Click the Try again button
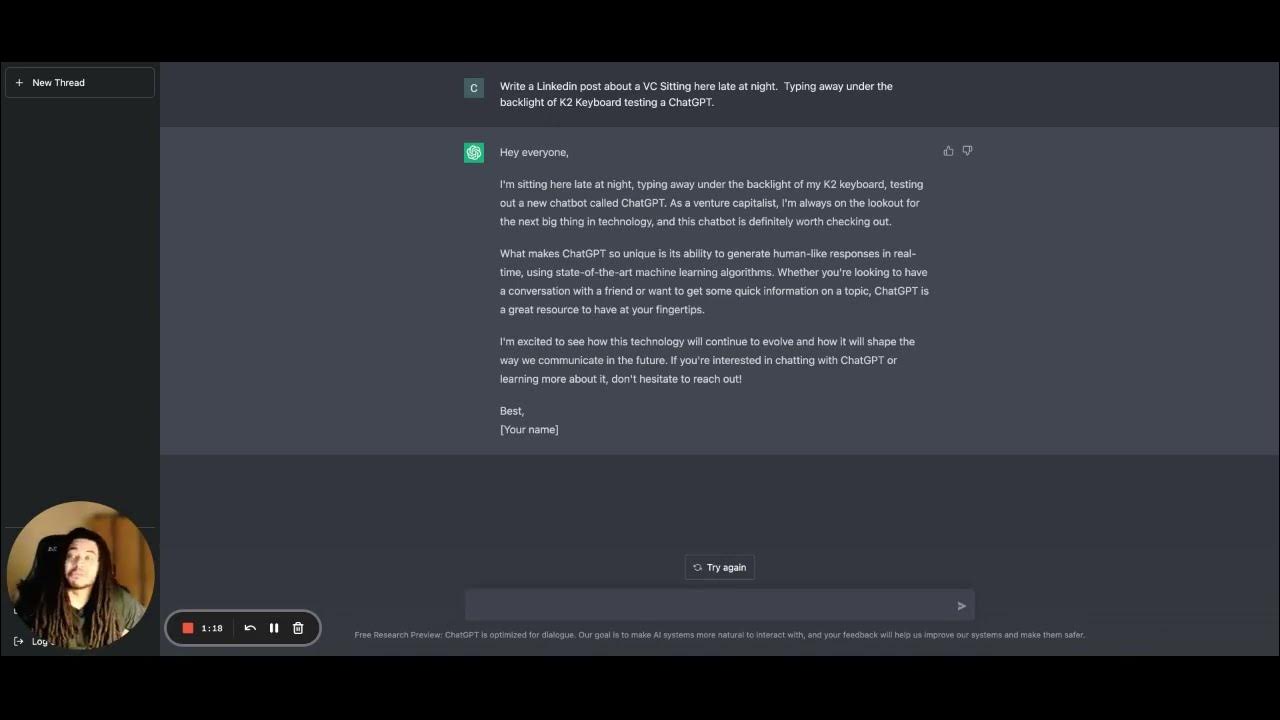The height and width of the screenshot is (720, 1280). click(x=720, y=567)
